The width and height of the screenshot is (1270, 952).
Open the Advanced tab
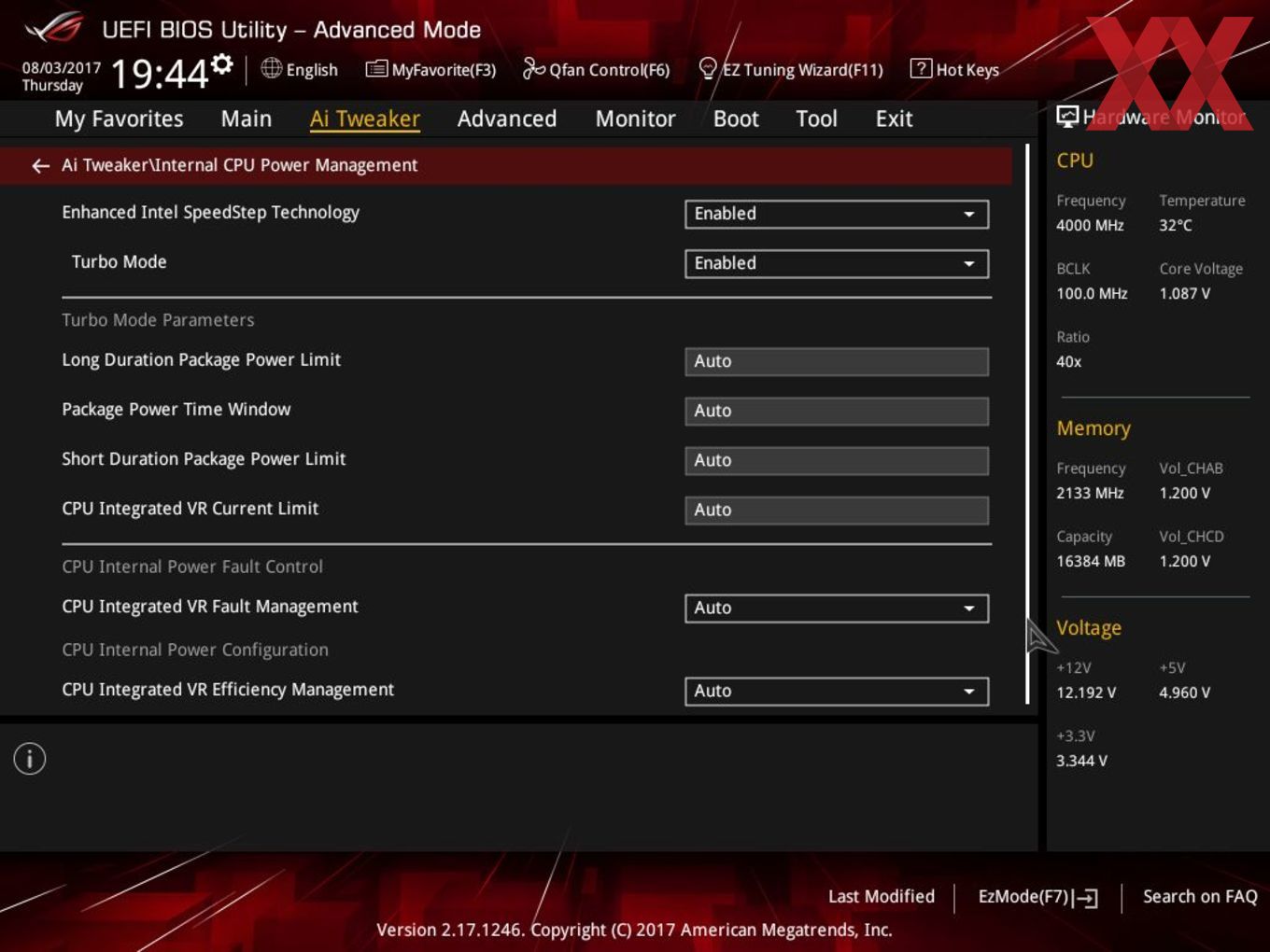[x=507, y=119]
